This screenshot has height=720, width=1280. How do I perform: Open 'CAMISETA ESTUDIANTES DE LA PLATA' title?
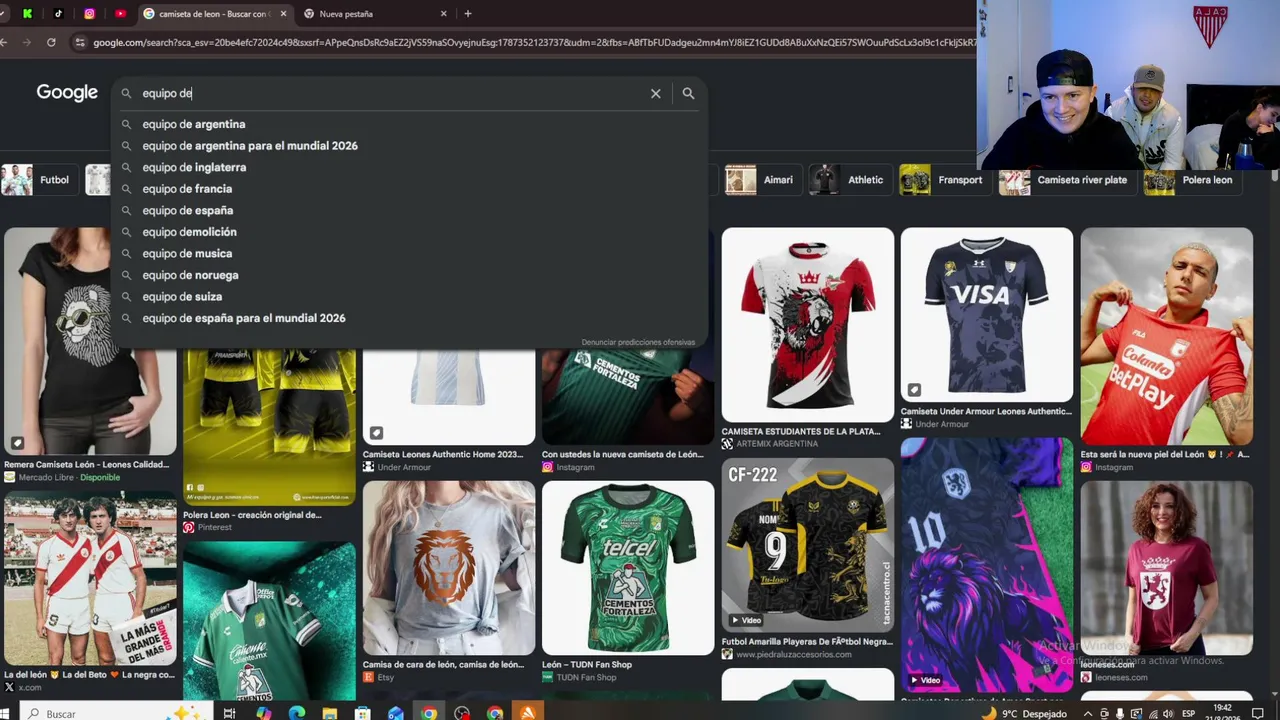(x=801, y=431)
